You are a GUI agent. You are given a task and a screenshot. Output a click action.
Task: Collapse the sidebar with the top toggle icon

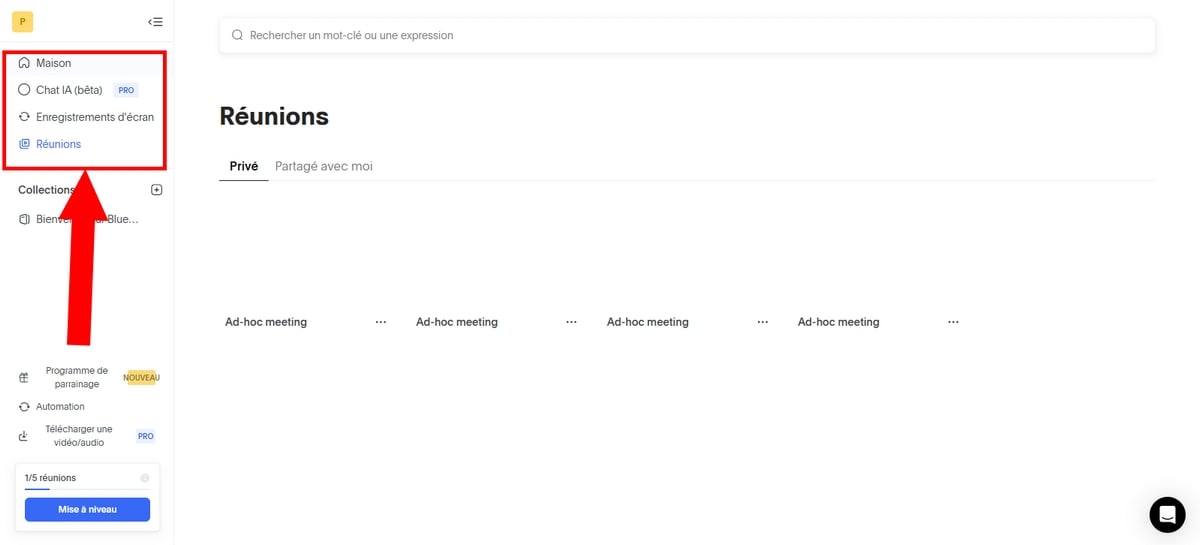point(155,21)
